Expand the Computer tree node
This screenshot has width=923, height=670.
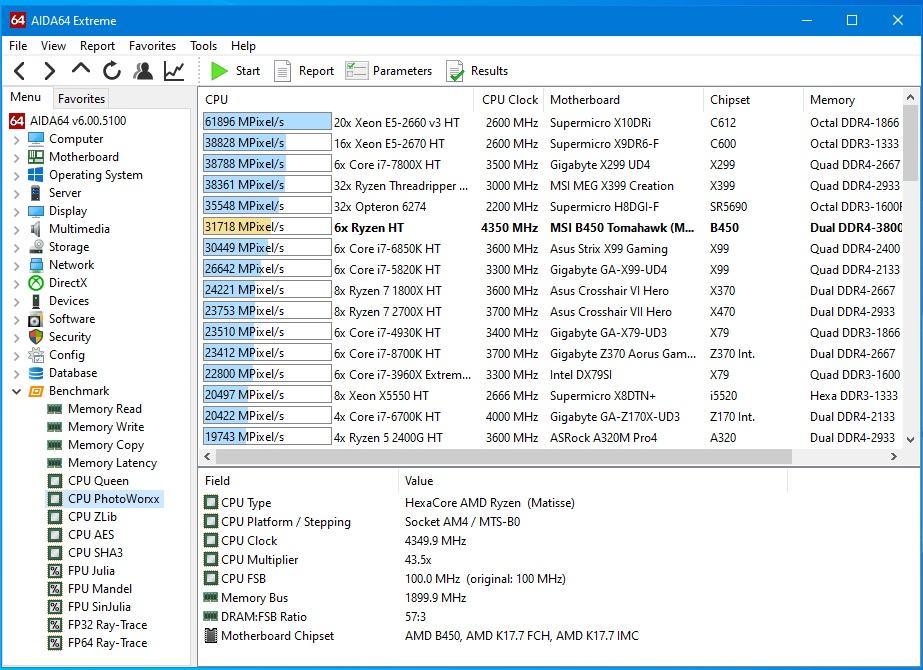16,140
